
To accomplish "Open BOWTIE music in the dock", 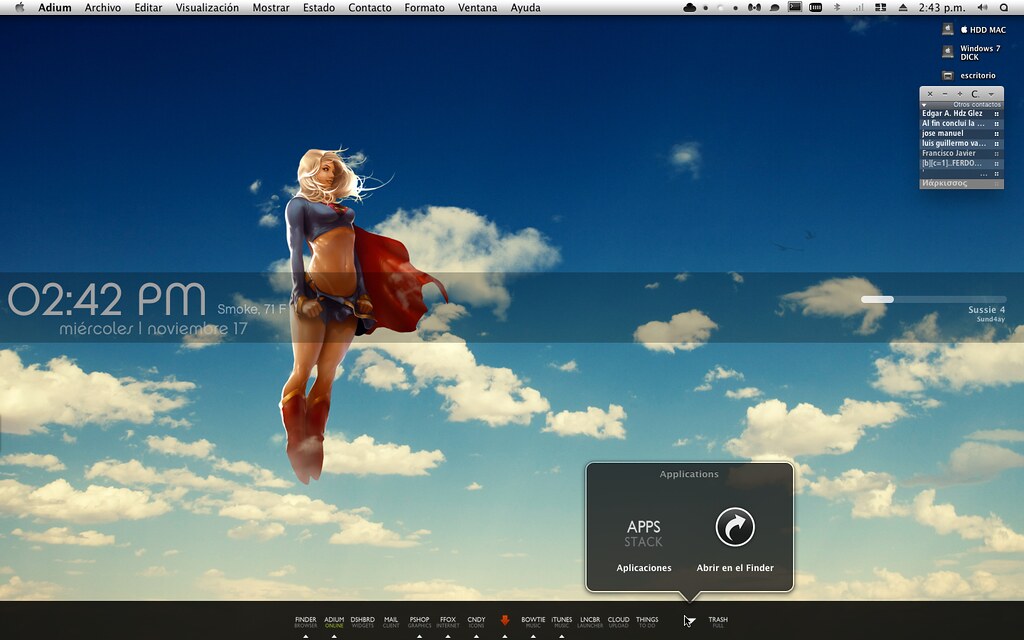I will click(533, 622).
